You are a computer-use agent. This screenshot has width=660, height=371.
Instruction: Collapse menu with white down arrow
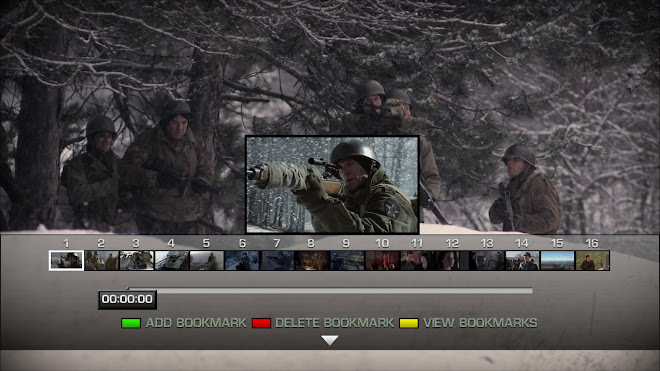click(x=330, y=340)
